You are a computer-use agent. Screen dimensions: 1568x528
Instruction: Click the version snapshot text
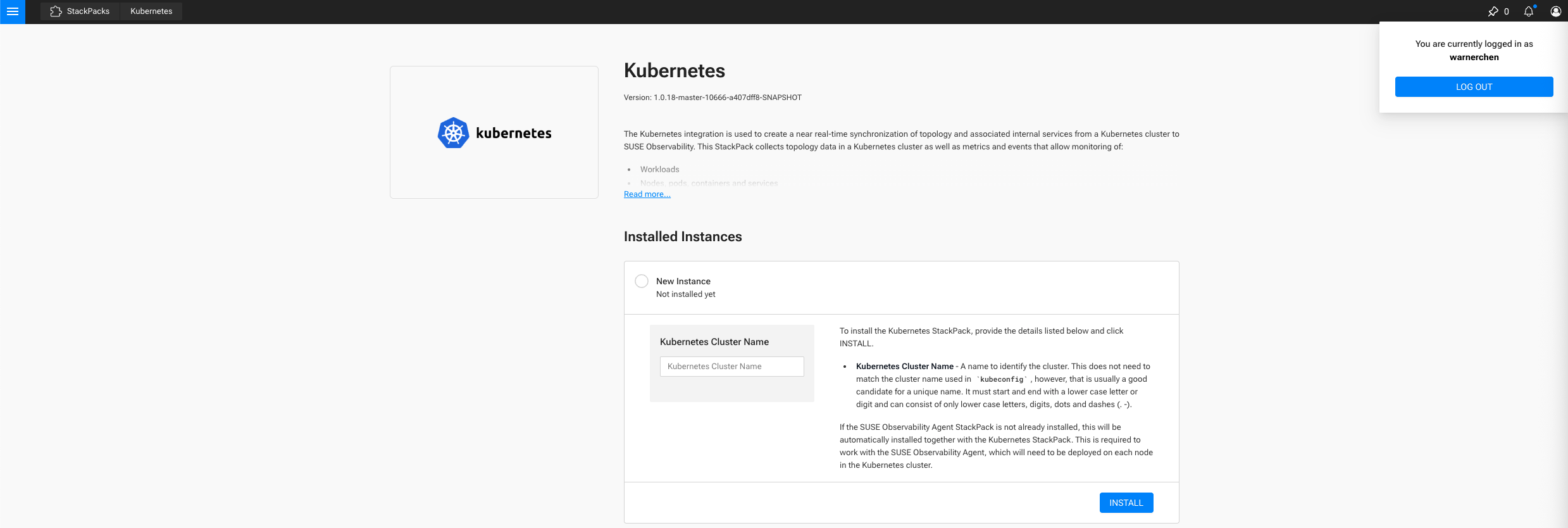coord(712,97)
